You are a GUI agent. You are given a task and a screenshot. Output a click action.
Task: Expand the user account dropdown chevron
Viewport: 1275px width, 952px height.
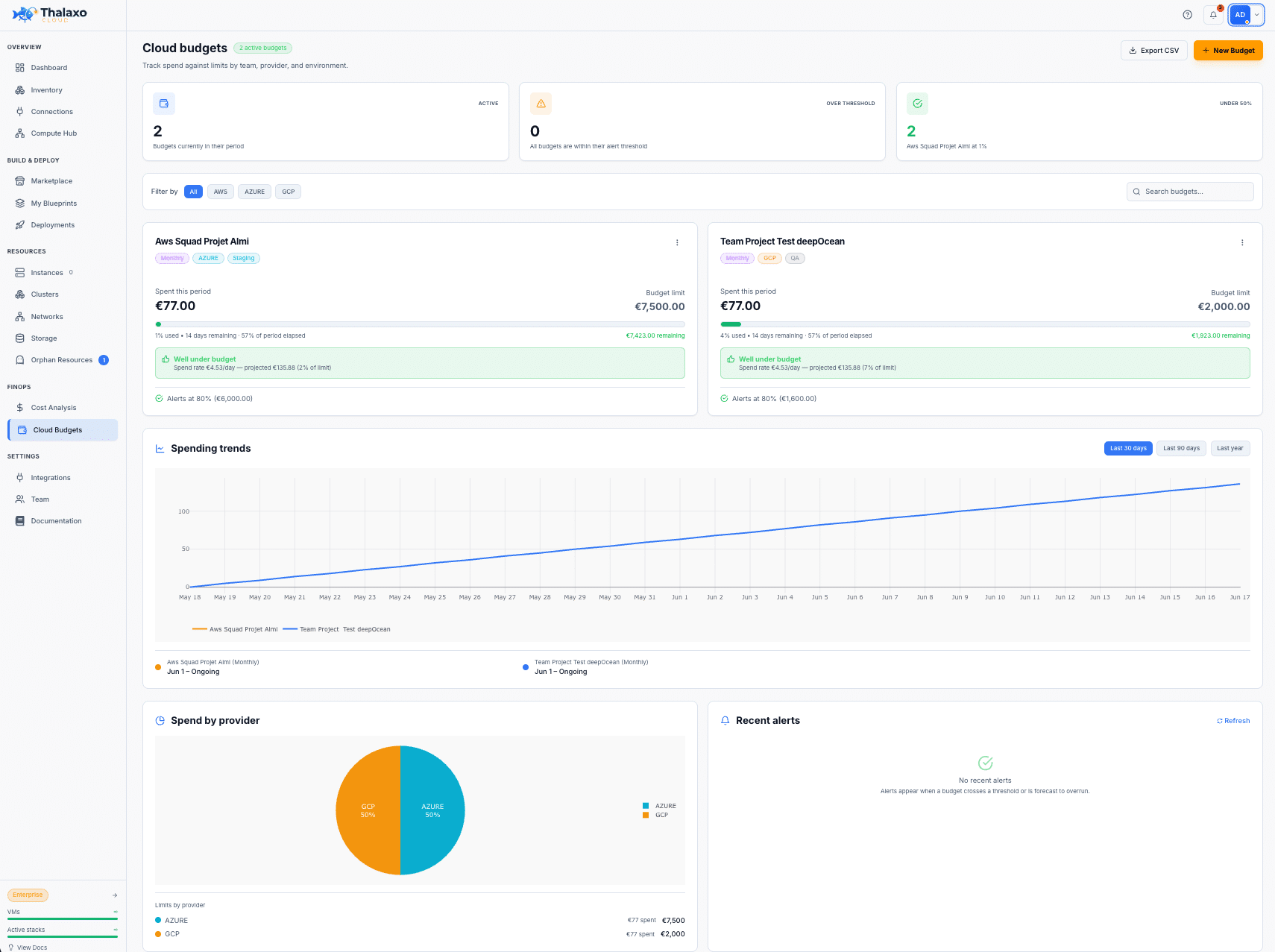[x=1257, y=15]
